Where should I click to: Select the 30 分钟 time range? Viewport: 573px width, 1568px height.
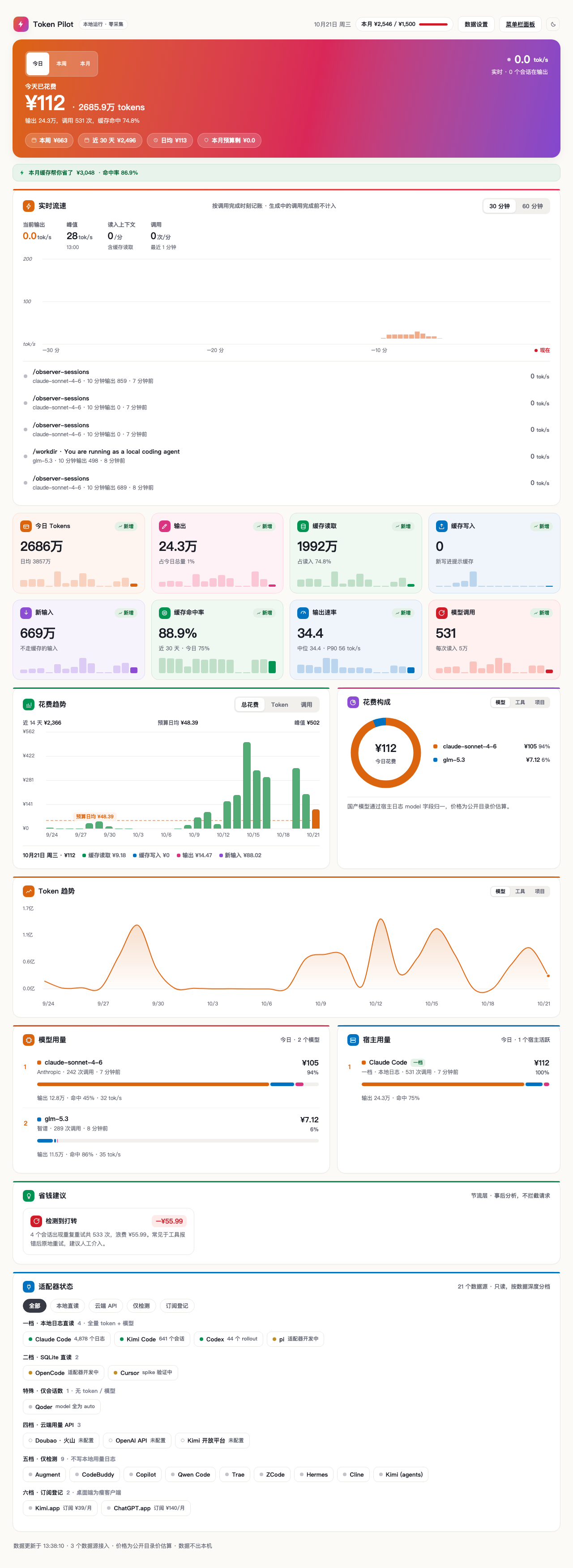click(x=500, y=206)
